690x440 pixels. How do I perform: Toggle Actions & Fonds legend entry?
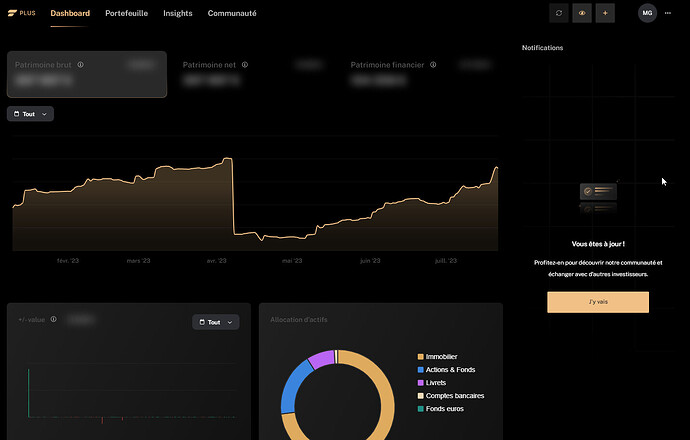click(x=448, y=369)
